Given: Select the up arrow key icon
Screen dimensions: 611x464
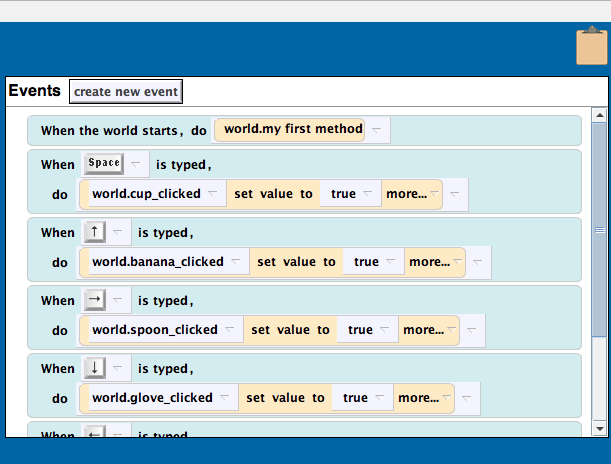Looking at the screenshot, I should pyautogui.click(x=94, y=233).
